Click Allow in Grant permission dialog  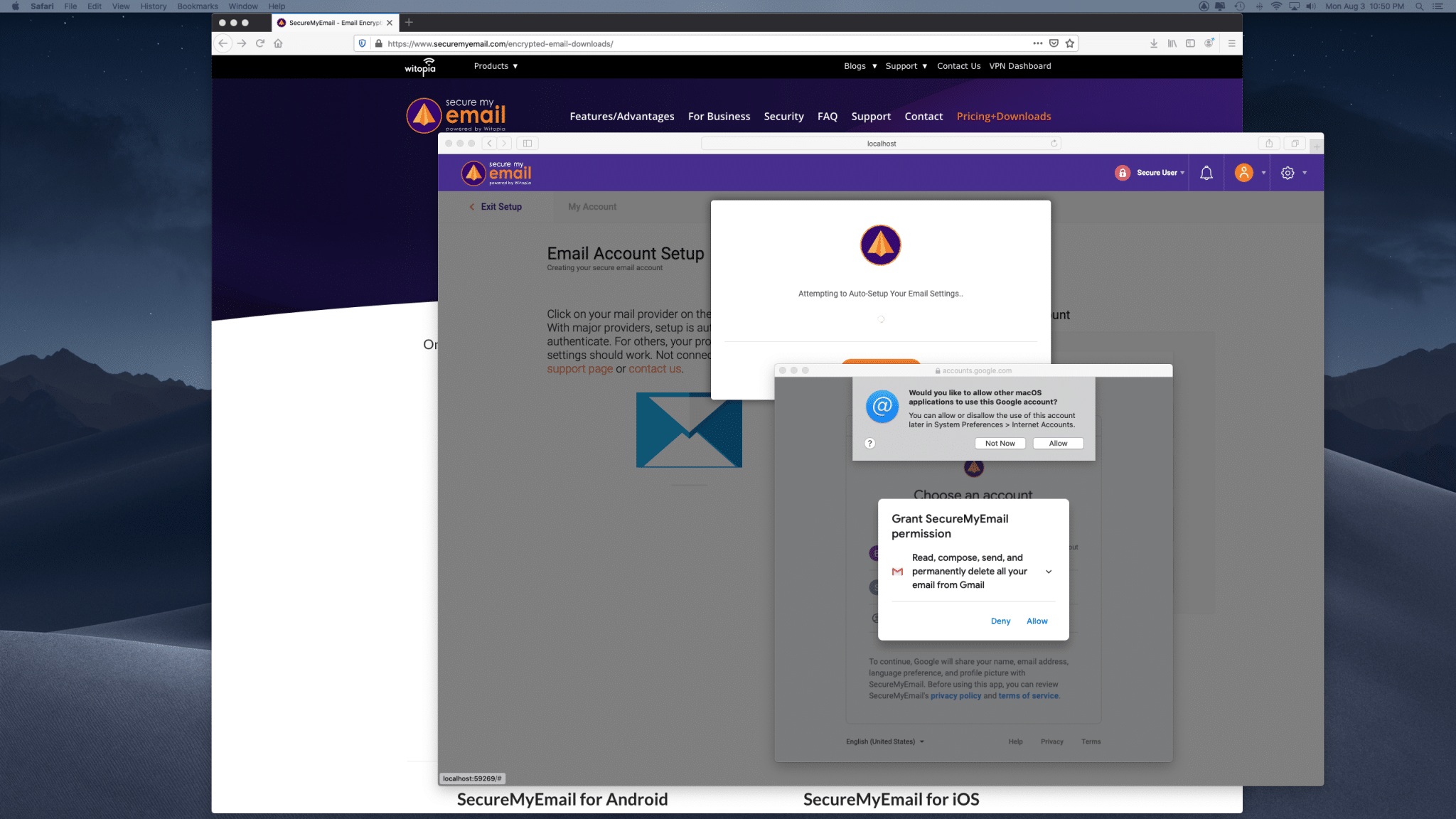click(1037, 621)
